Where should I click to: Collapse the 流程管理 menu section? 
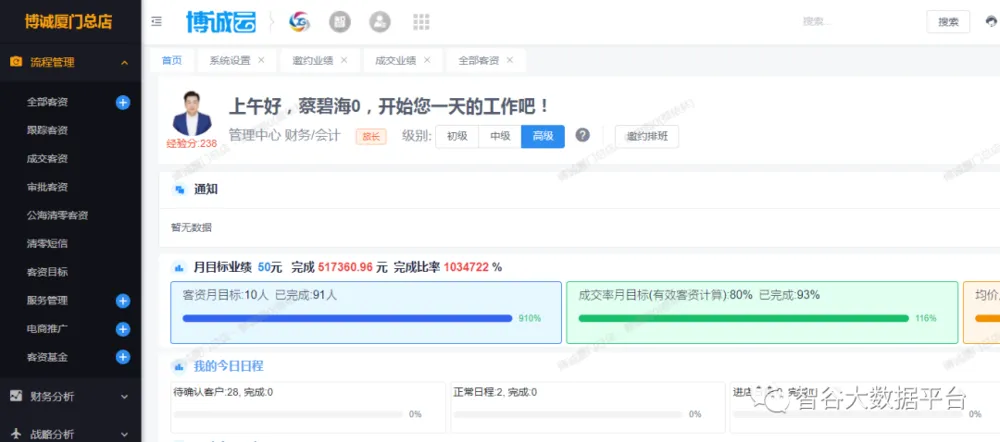point(124,63)
